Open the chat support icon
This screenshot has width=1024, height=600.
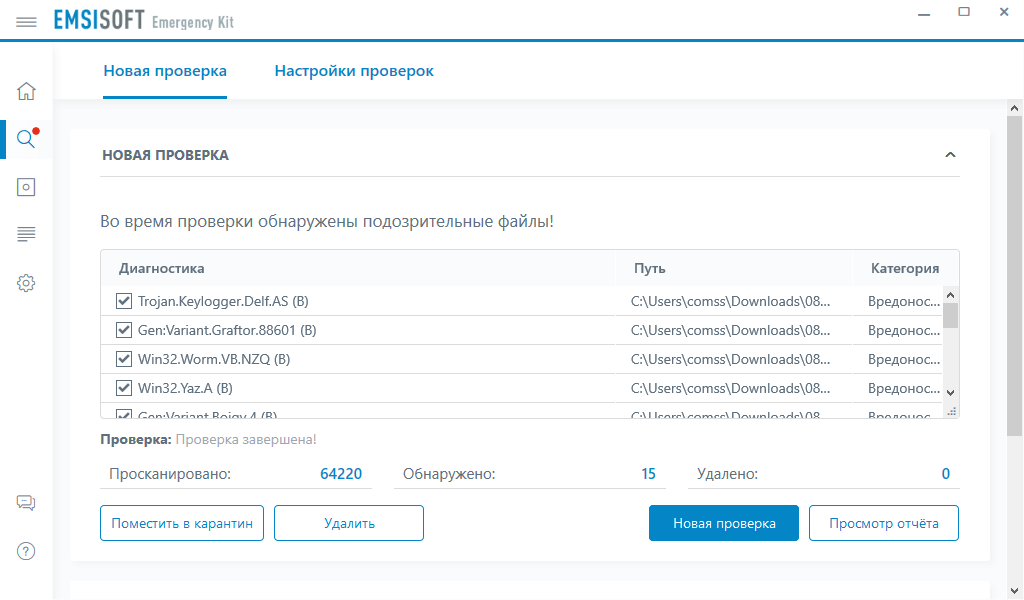(26, 503)
